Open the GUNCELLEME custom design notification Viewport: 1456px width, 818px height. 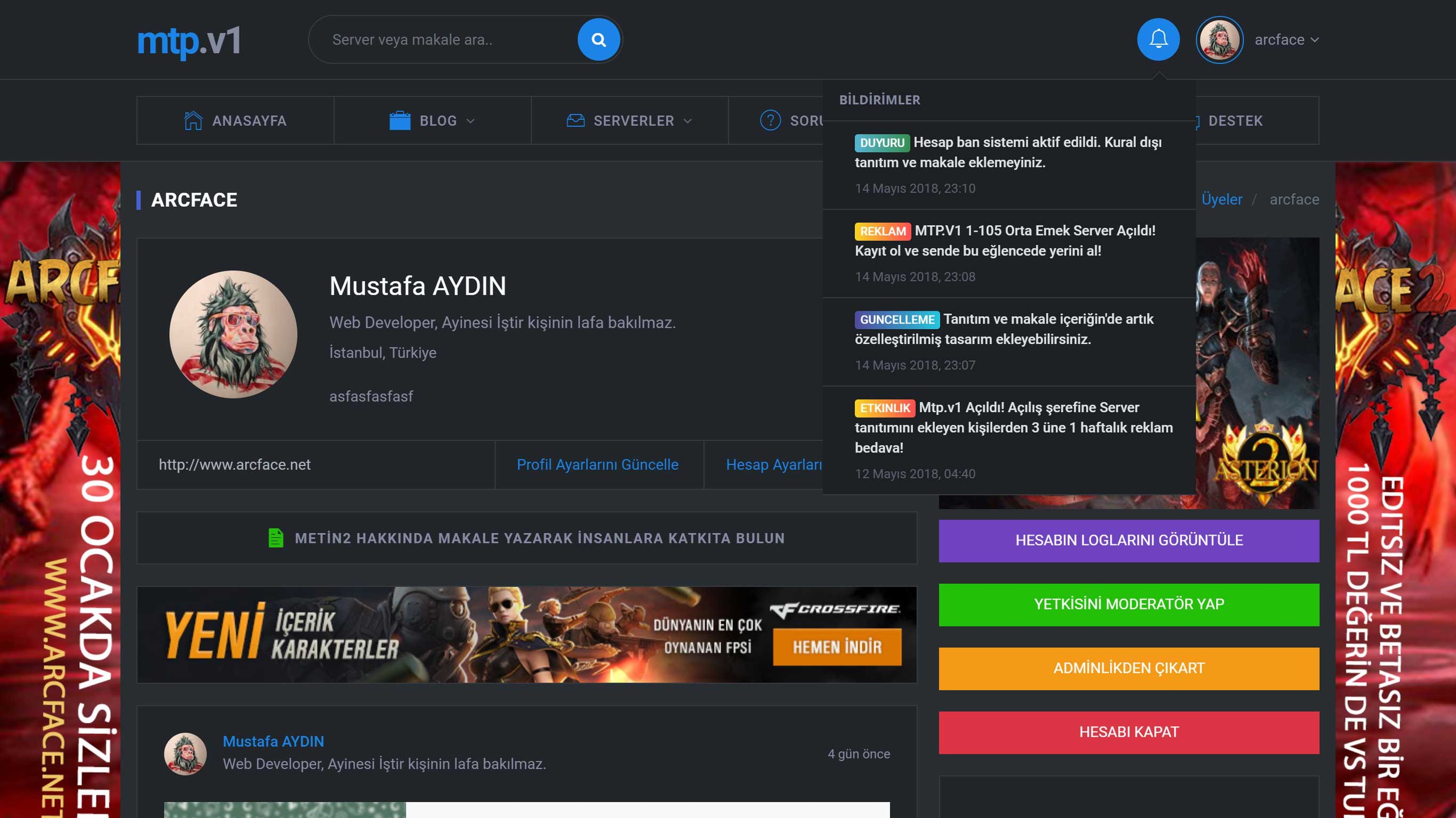(1009, 342)
